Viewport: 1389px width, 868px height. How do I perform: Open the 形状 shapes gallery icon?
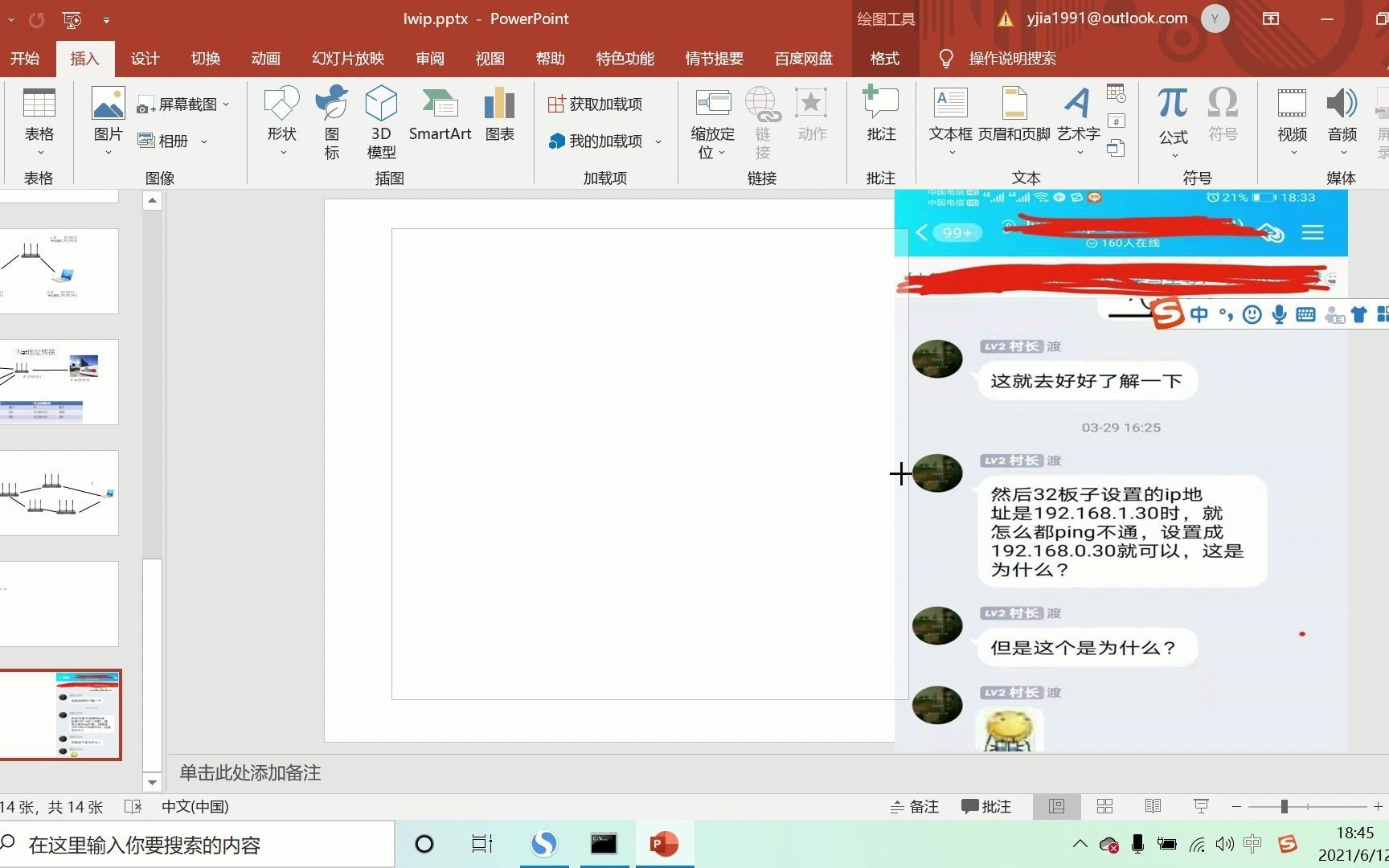281,103
